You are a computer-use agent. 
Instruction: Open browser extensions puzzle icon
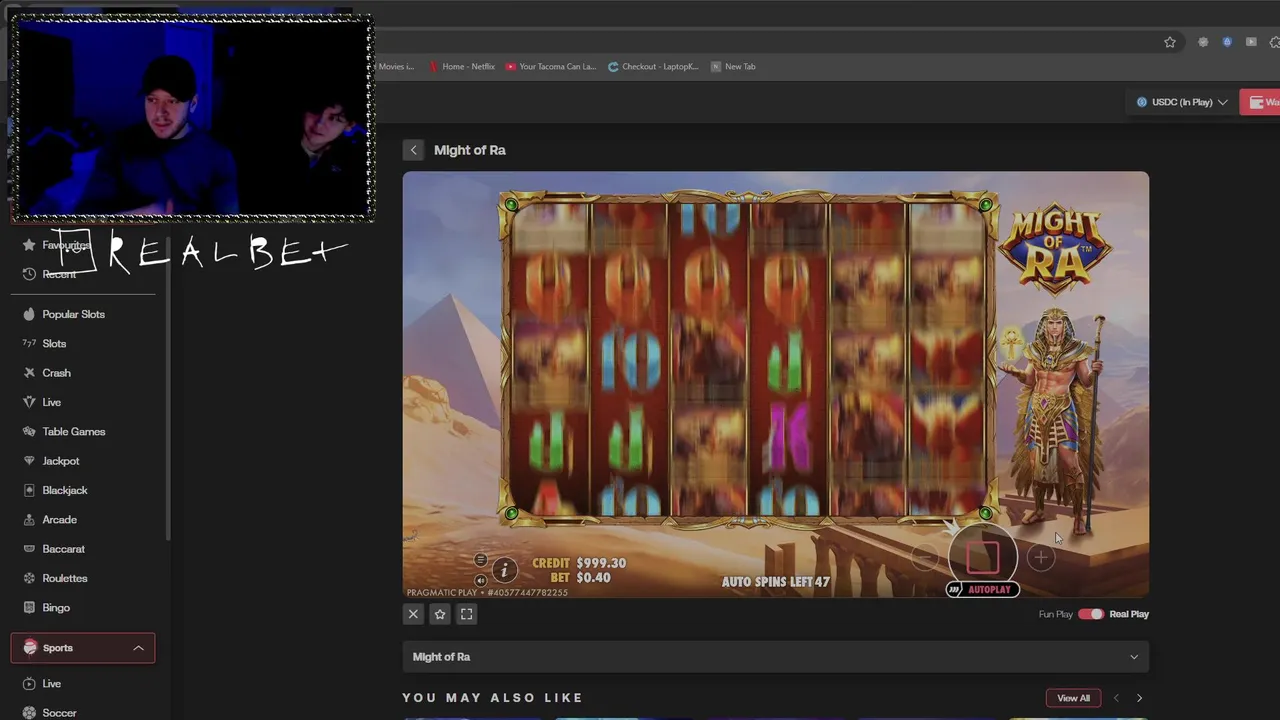click(1275, 42)
